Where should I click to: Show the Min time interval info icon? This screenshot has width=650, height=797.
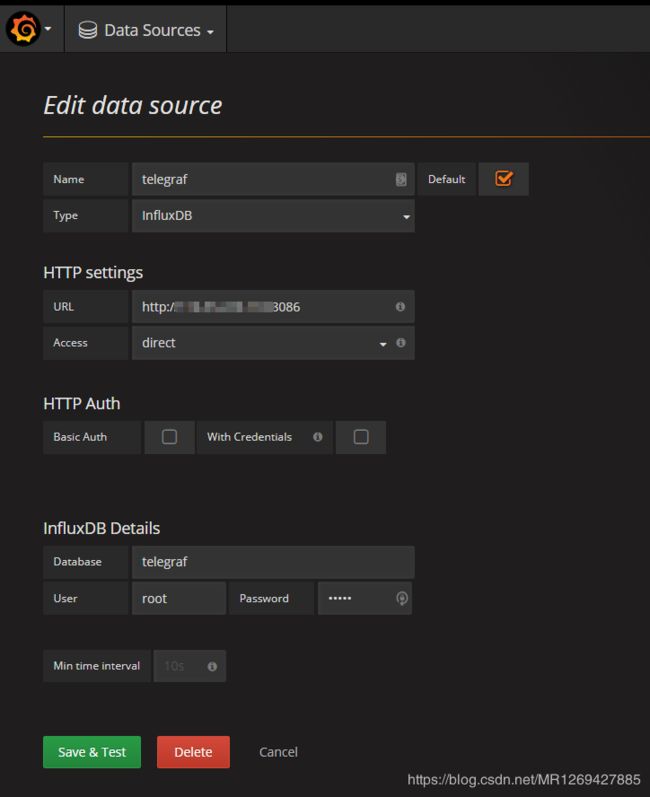click(212, 666)
